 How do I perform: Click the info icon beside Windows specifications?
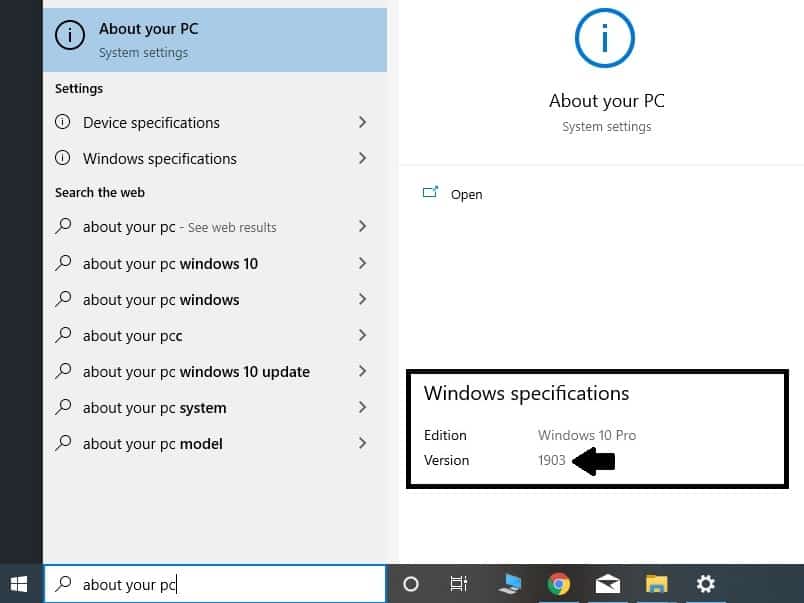63,158
